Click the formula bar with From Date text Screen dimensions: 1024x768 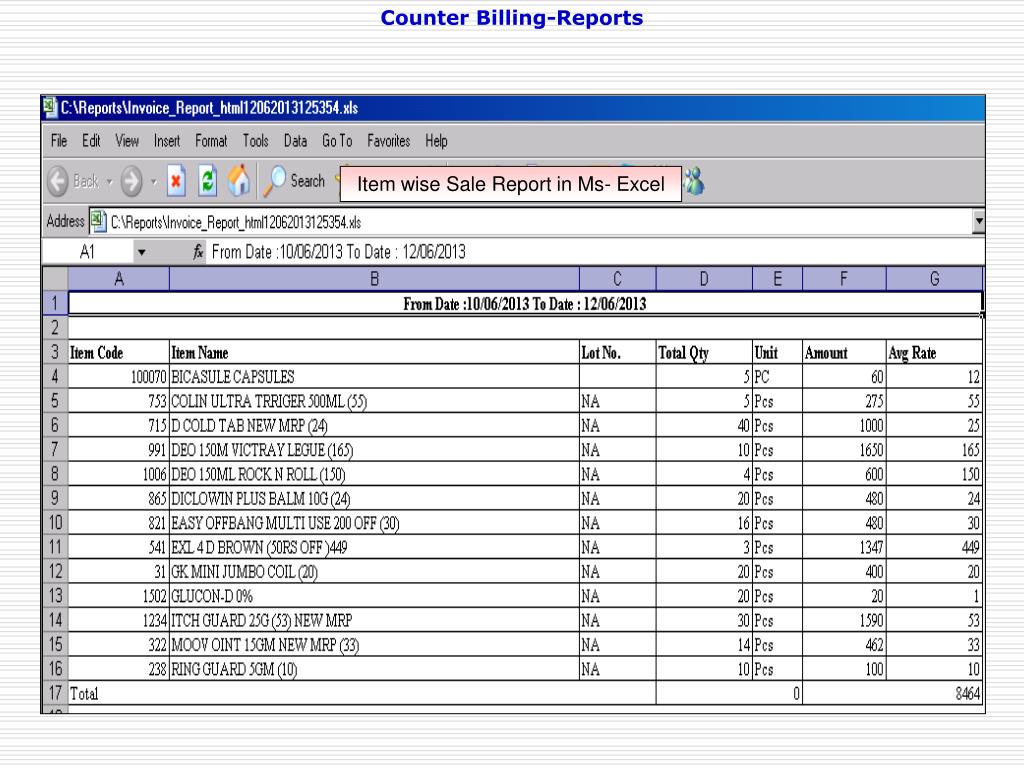[596, 252]
